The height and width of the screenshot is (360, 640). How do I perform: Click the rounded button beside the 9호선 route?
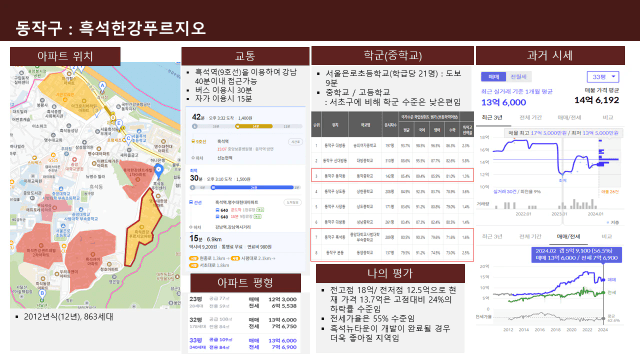[296, 142]
